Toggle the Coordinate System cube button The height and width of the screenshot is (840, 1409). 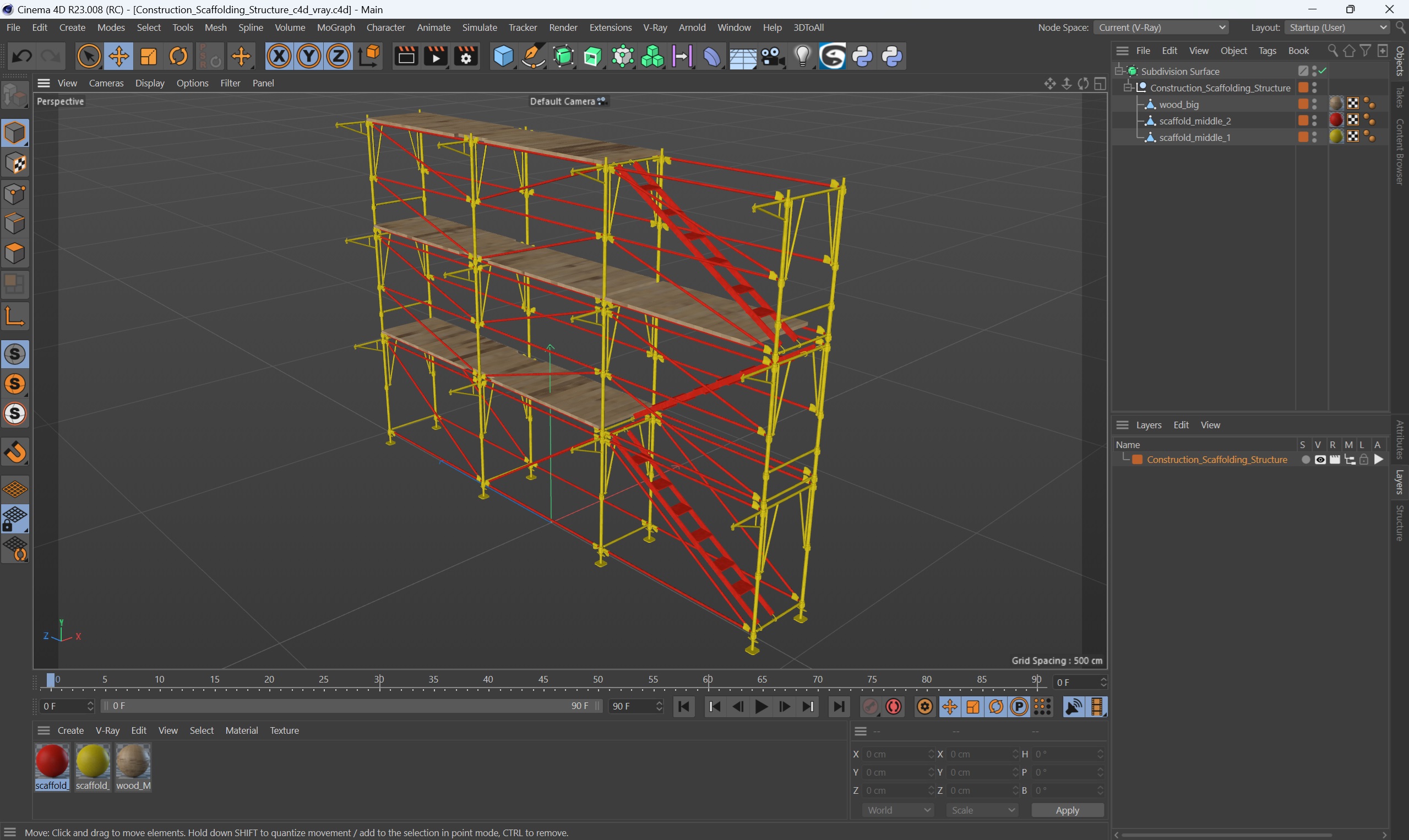click(369, 57)
